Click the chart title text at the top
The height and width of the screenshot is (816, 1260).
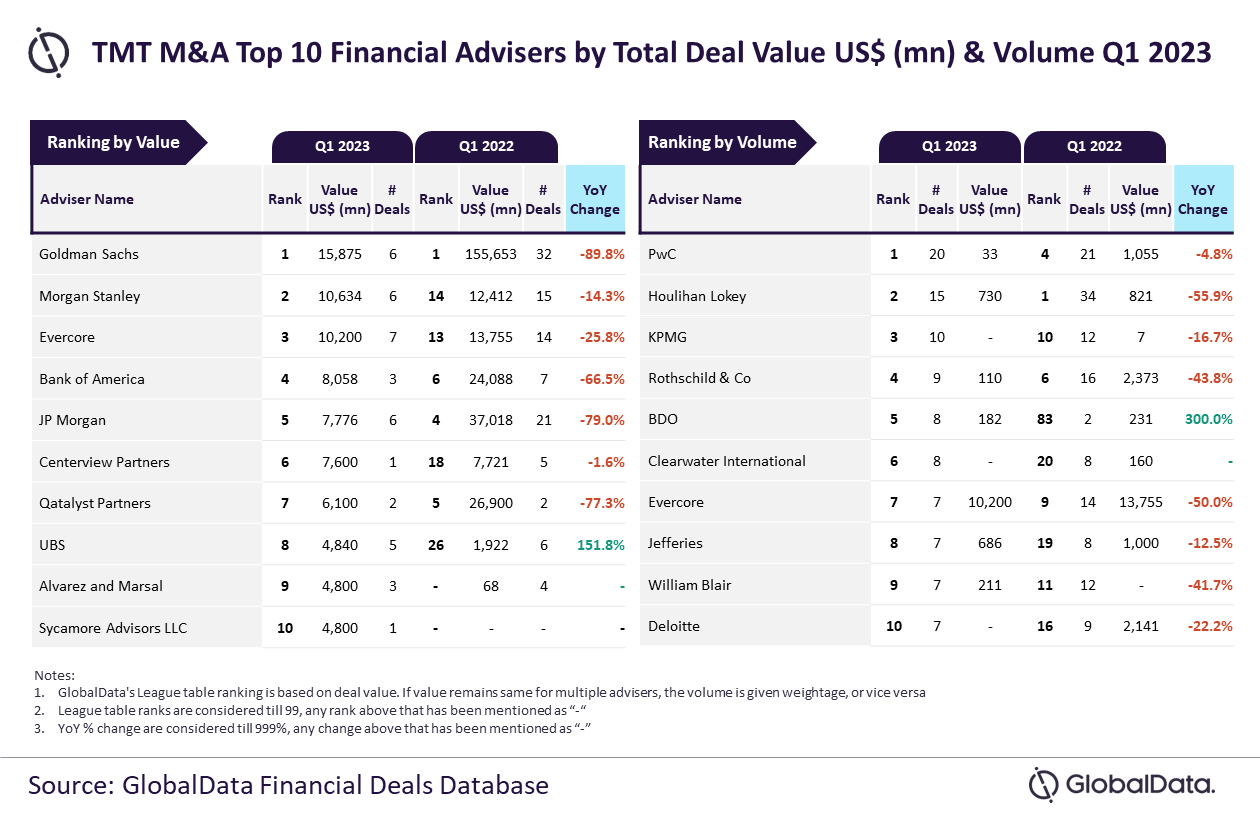click(651, 52)
